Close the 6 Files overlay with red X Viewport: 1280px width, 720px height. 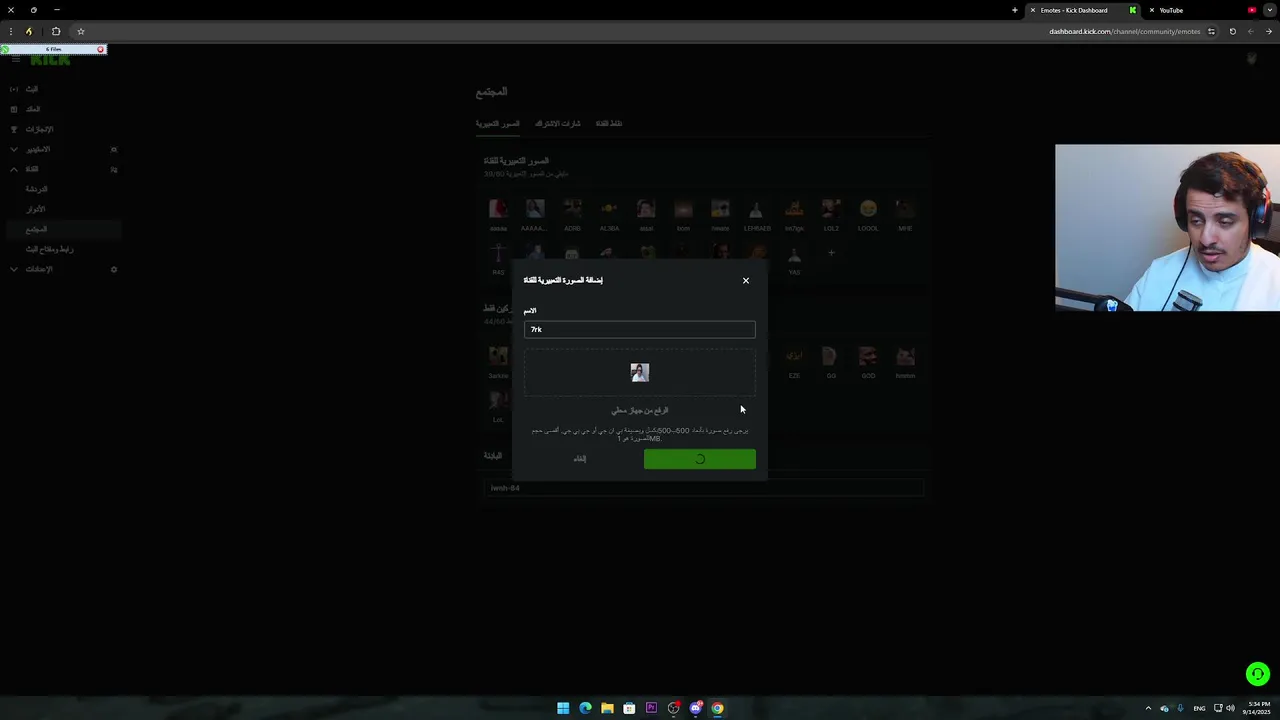[x=100, y=49]
